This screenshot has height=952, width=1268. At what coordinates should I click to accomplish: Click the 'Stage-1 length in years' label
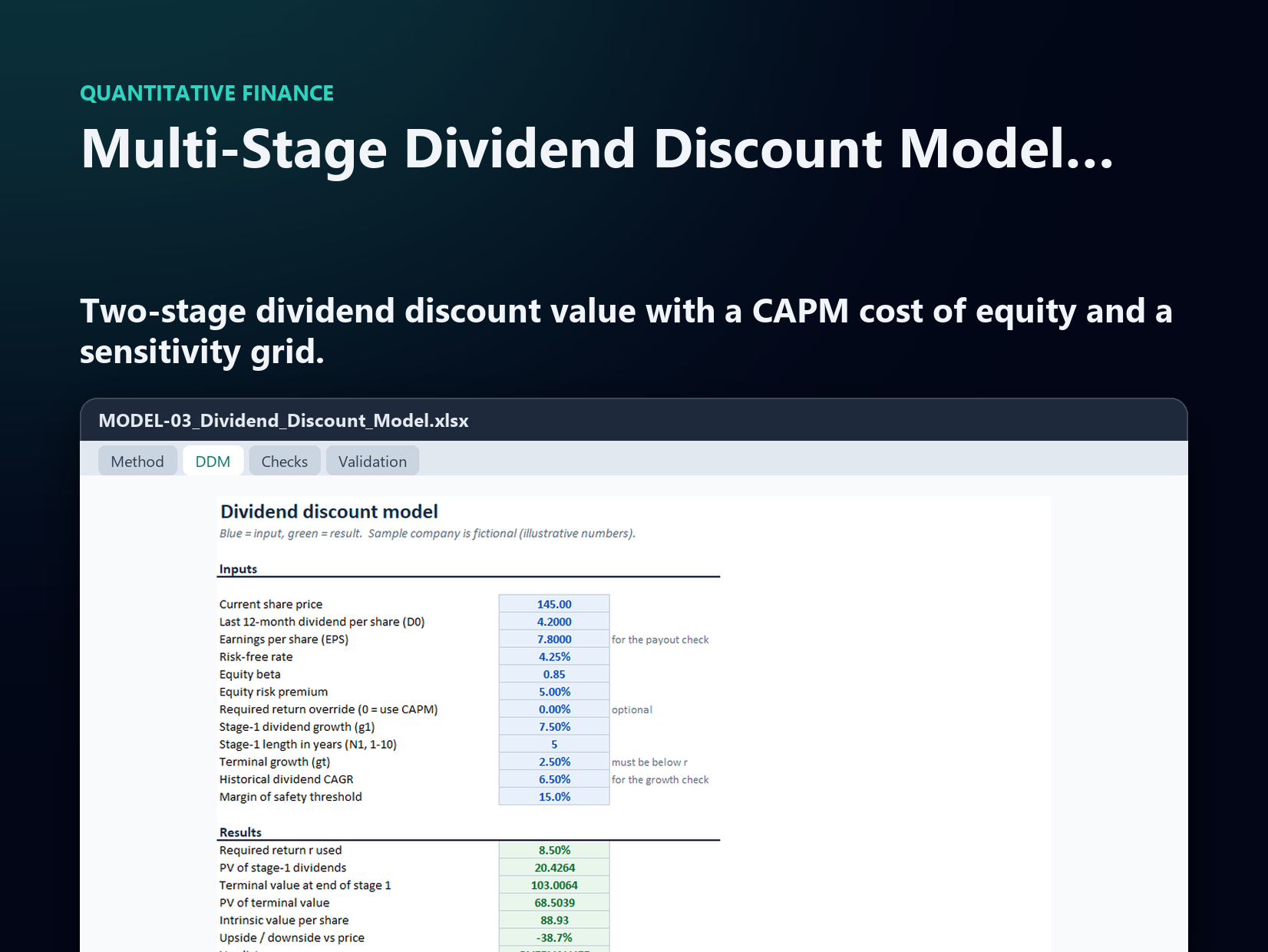pyautogui.click(x=308, y=745)
